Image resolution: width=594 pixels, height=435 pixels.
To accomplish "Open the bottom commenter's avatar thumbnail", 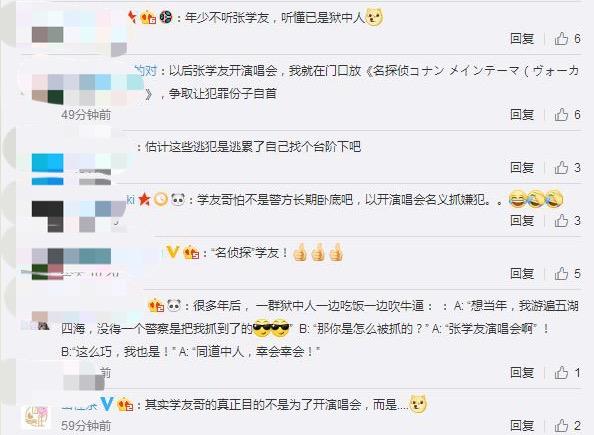I will [36, 417].
